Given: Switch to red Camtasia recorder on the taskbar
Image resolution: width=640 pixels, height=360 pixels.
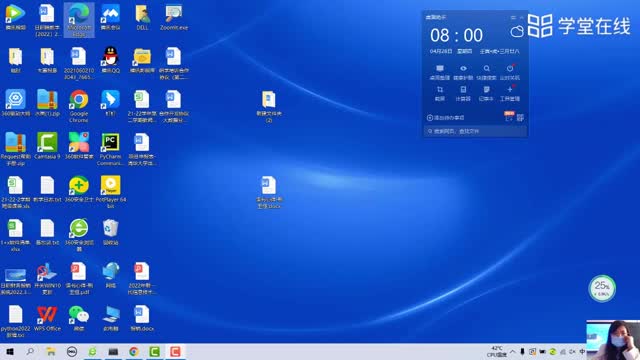Looking at the screenshot, I should (x=175, y=351).
